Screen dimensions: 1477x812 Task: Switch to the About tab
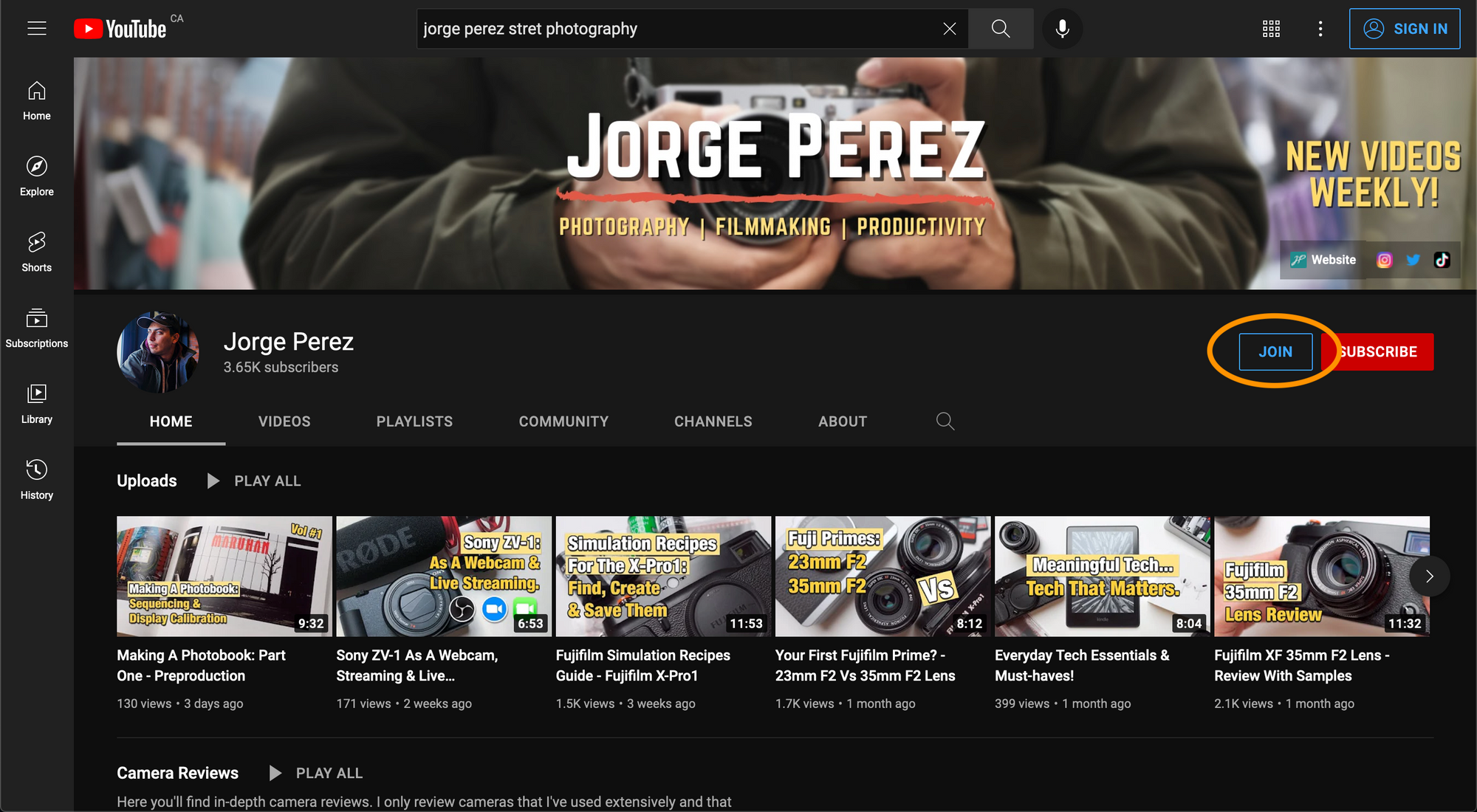[842, 422]
